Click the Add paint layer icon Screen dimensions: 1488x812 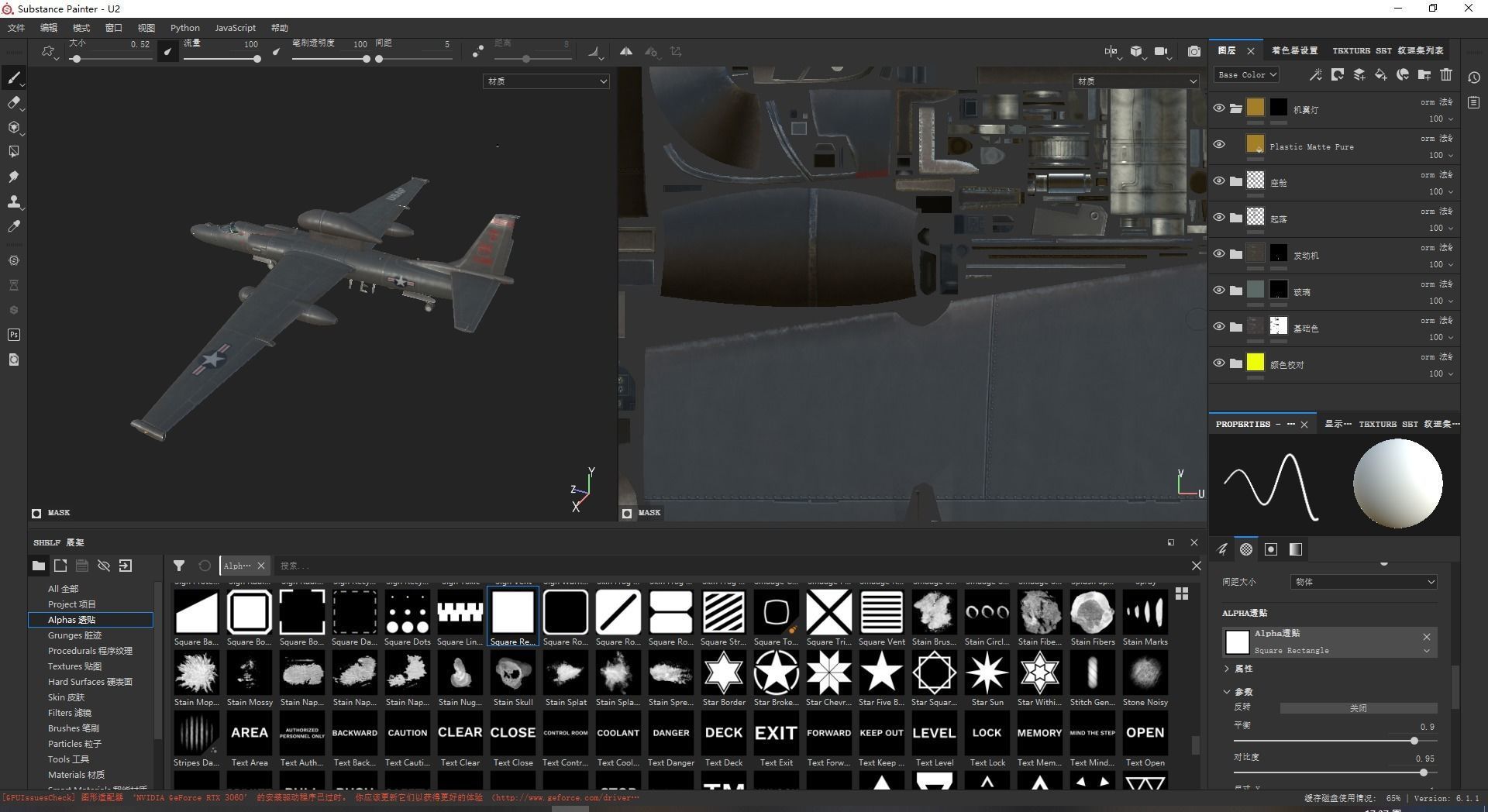tap(1359, 74)
